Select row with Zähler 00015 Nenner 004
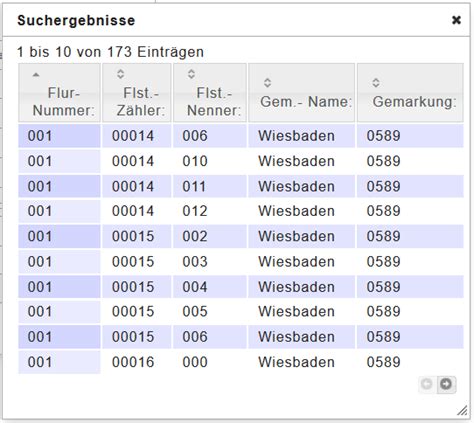This screenshot has height=423, width=474. (x=241, y=287)
